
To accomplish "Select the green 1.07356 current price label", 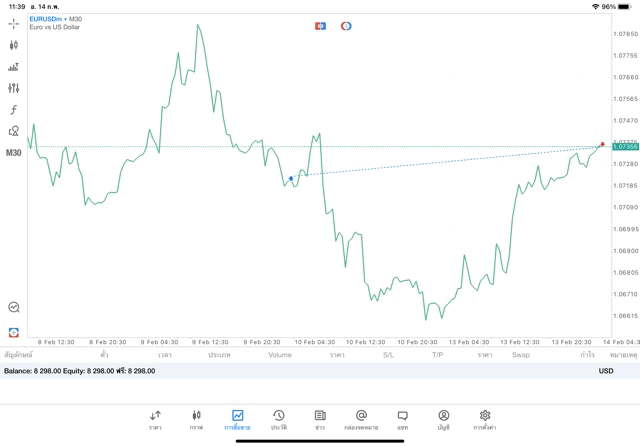I will (625, 147).
